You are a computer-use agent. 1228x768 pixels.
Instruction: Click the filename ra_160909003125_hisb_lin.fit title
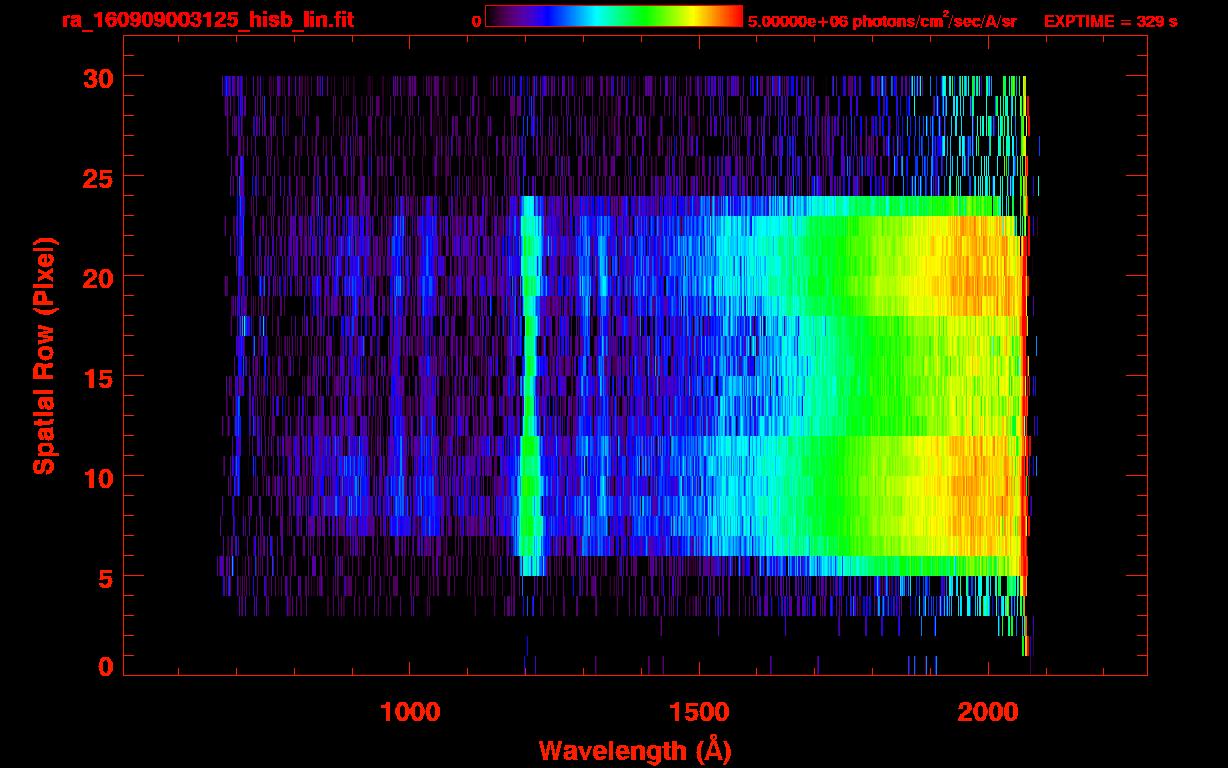[207, 20]
